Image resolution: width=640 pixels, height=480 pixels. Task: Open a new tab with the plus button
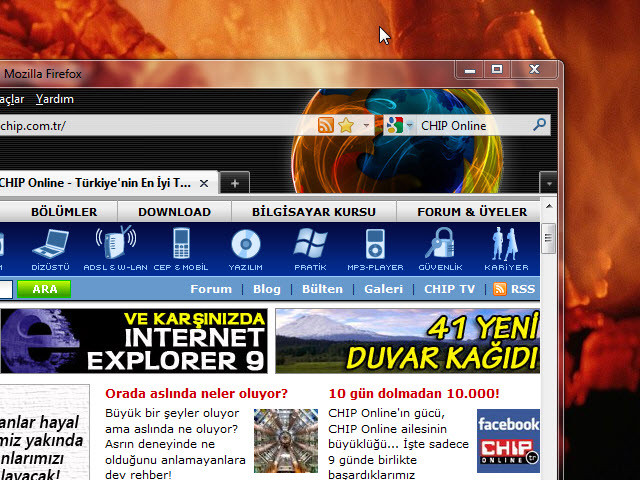235,183
